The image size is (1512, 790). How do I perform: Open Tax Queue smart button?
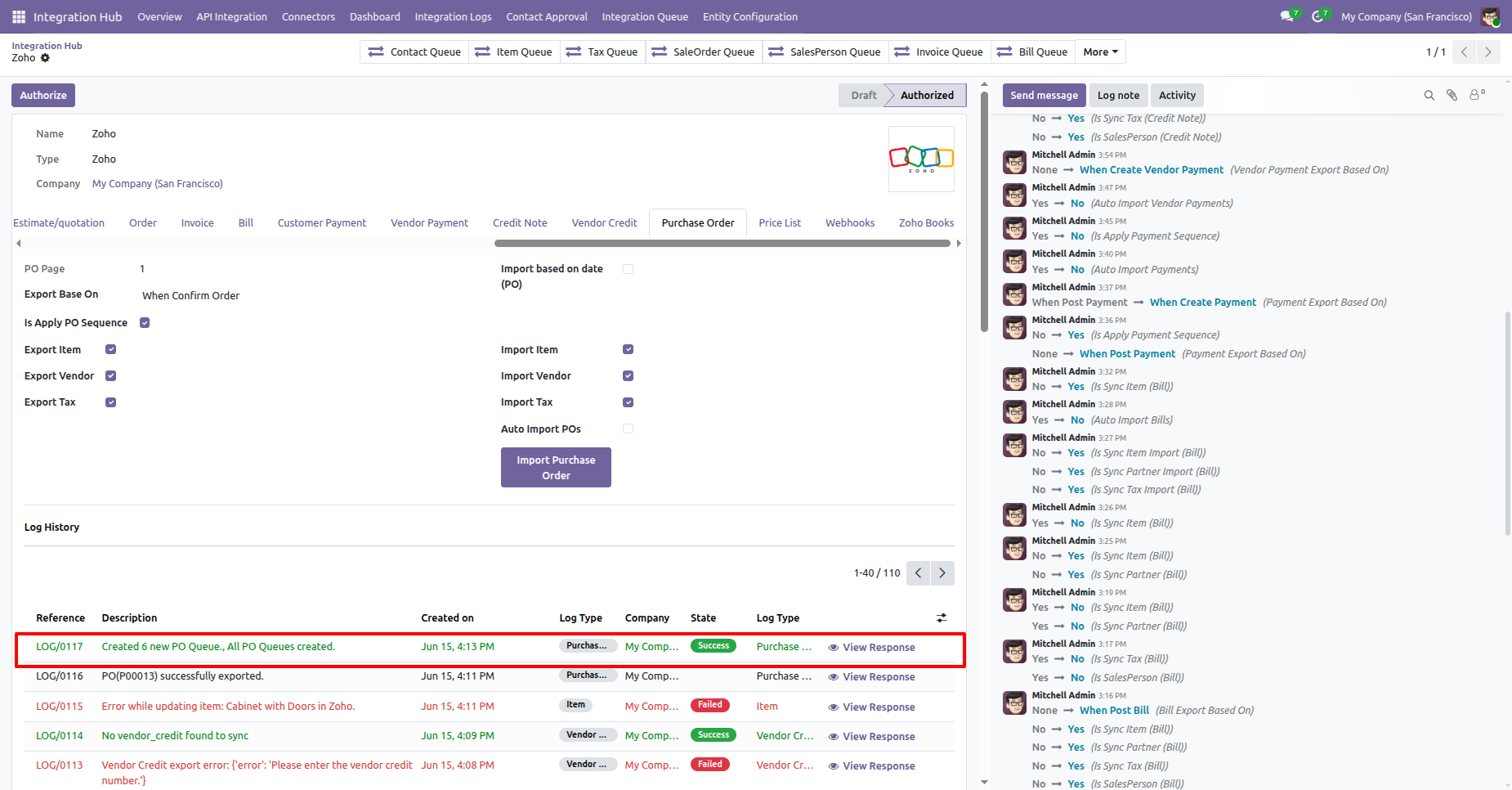coord(602,52)
